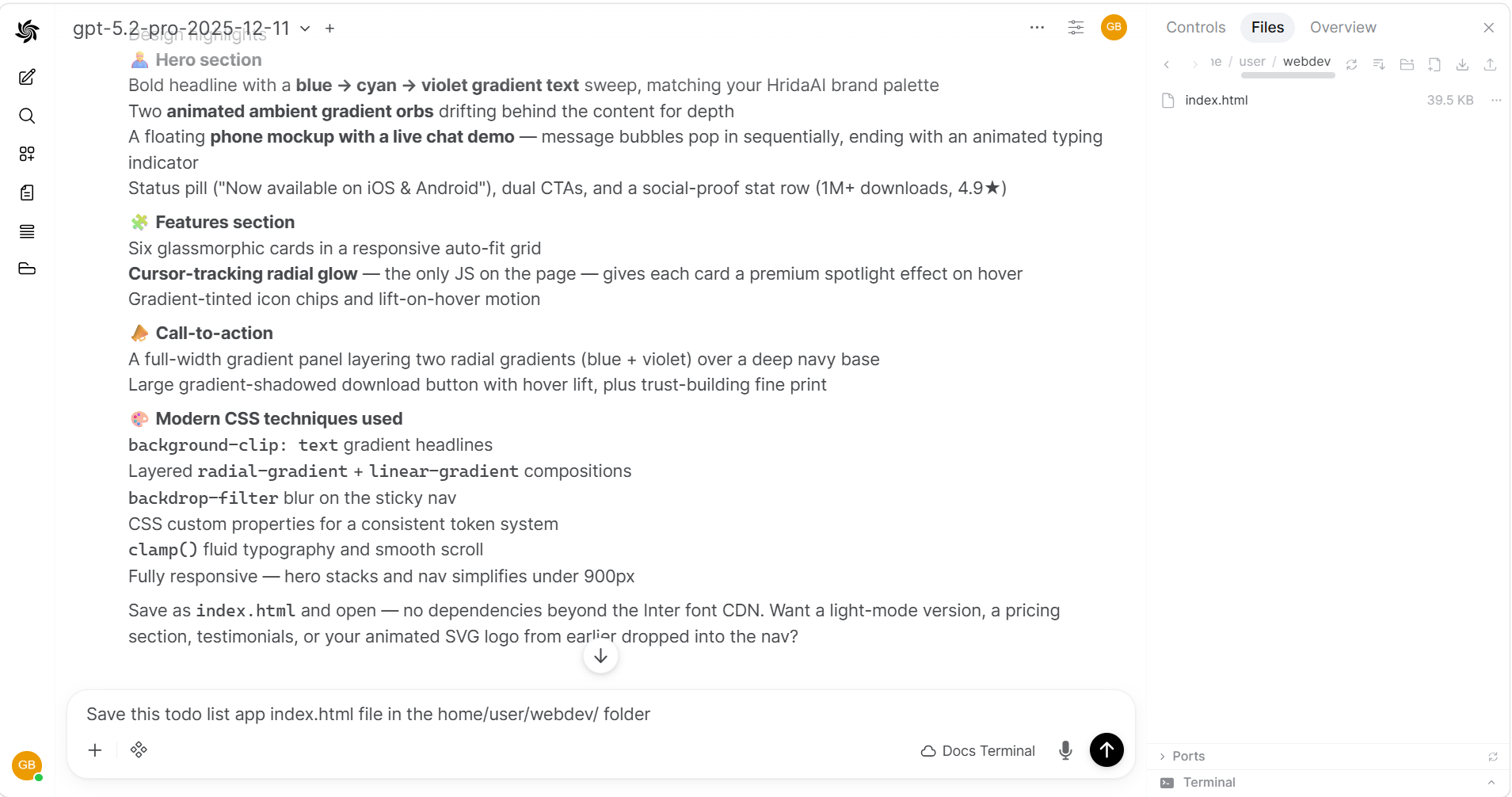Toggle the Docs Terminal option
The width and height of the screenshot is (1512, 797).
pyautogui.click(x=977, y=750)
